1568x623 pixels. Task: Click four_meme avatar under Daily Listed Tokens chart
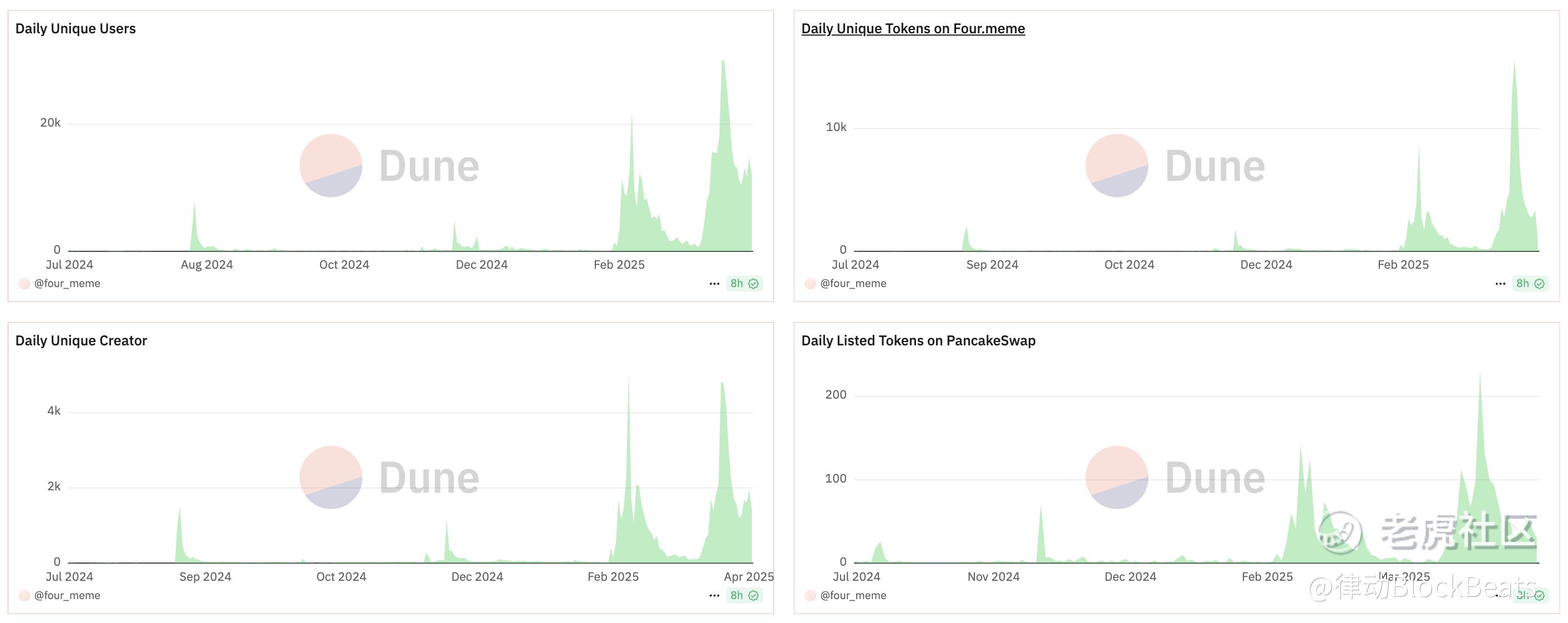pos(810,596)
